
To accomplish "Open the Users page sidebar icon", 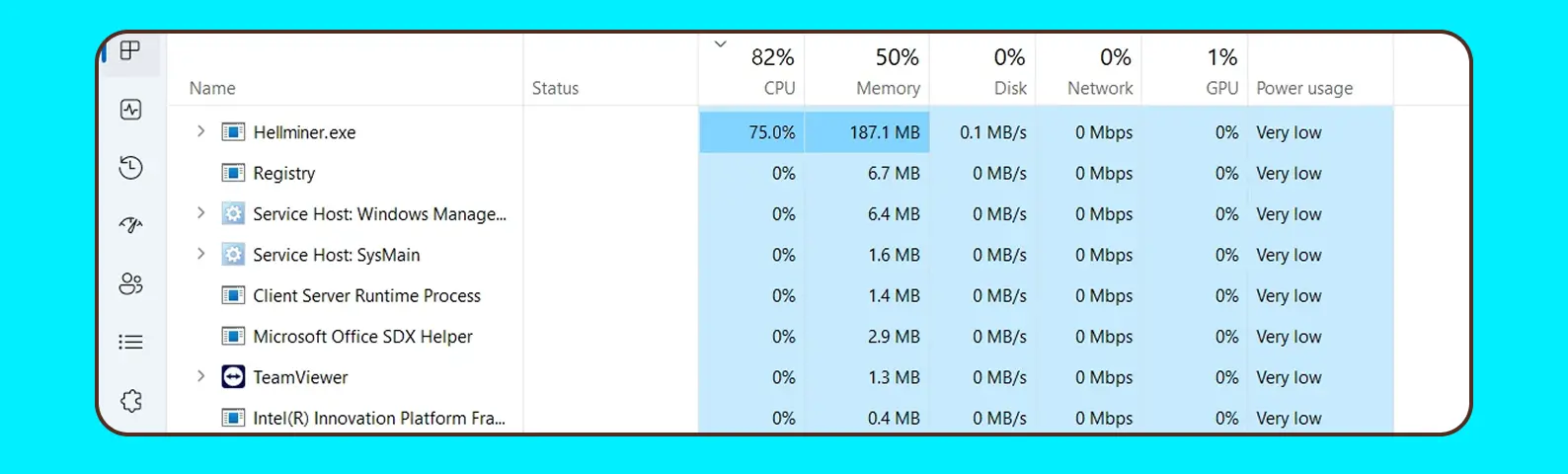I will [130, 284].
